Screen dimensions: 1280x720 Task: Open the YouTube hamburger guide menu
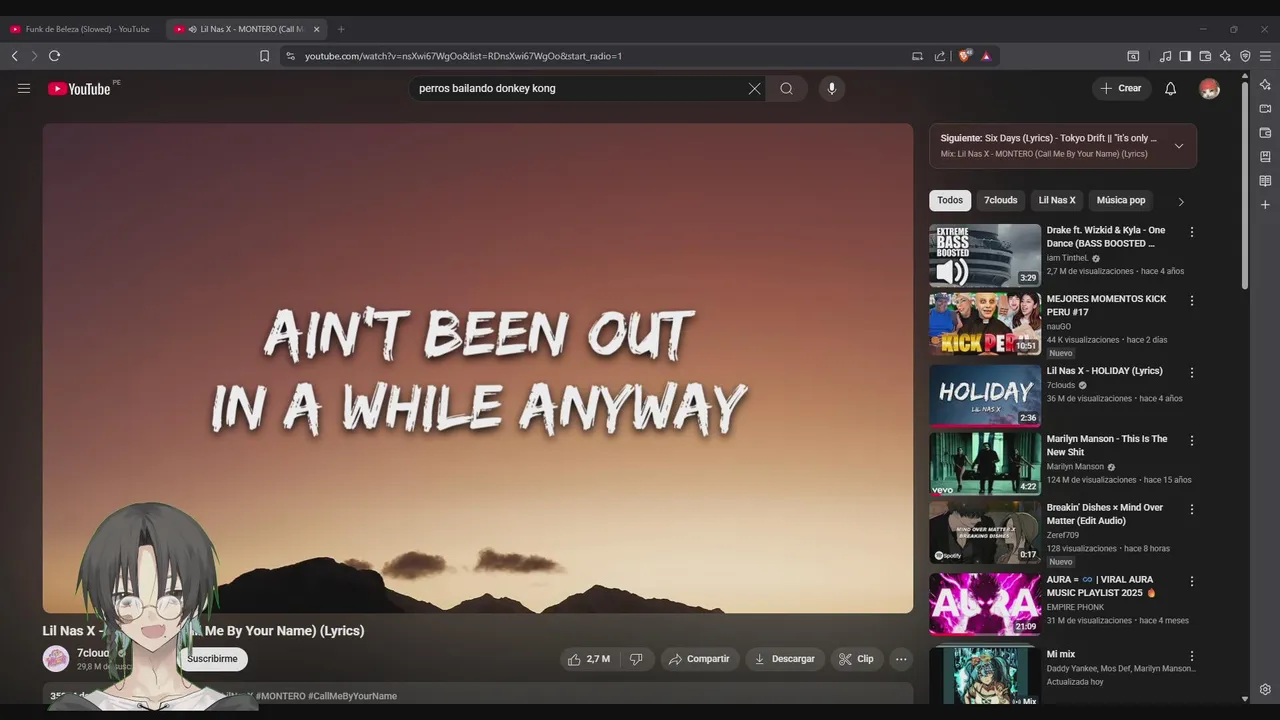click(24, 88)
